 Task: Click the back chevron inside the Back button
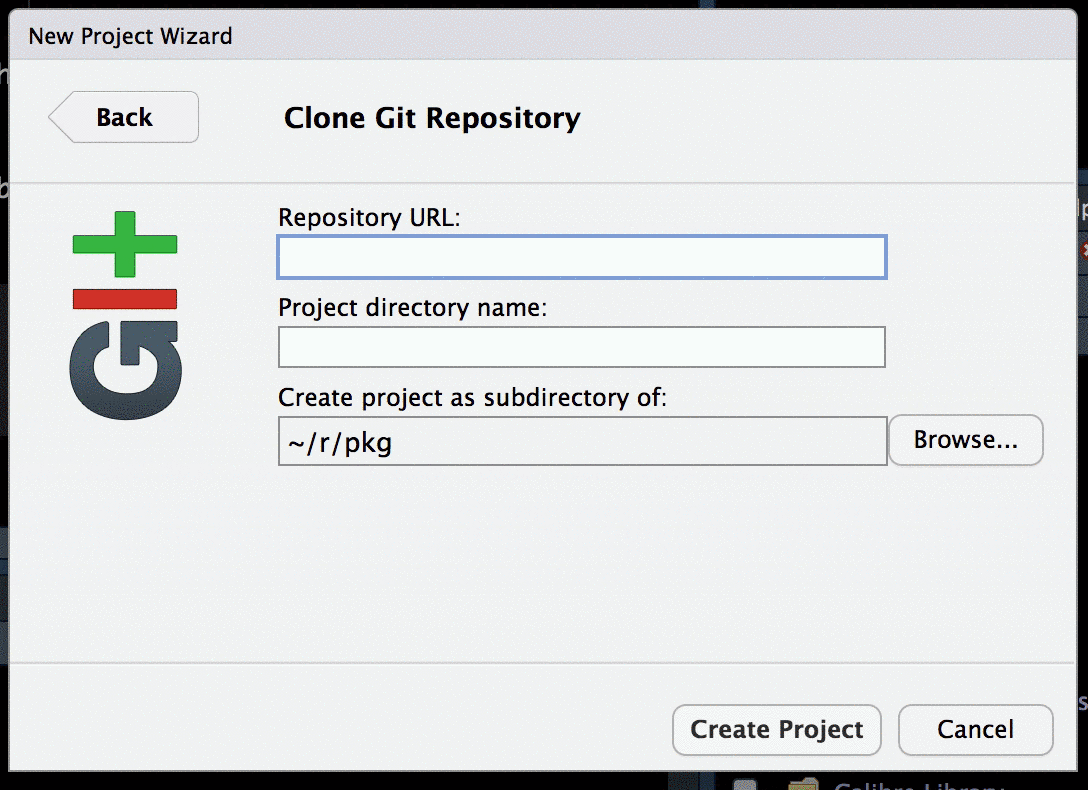click(62, 117)
